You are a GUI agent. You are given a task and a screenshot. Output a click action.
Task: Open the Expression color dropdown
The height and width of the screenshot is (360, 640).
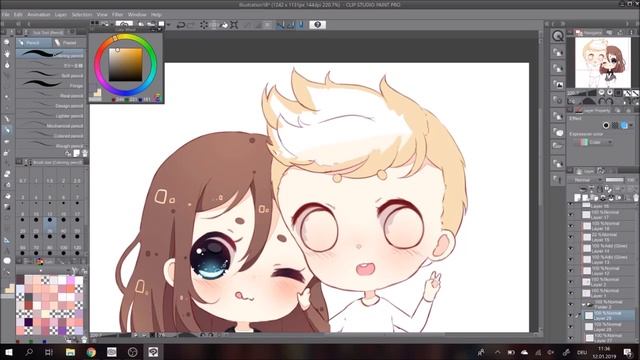click(593, 142)
